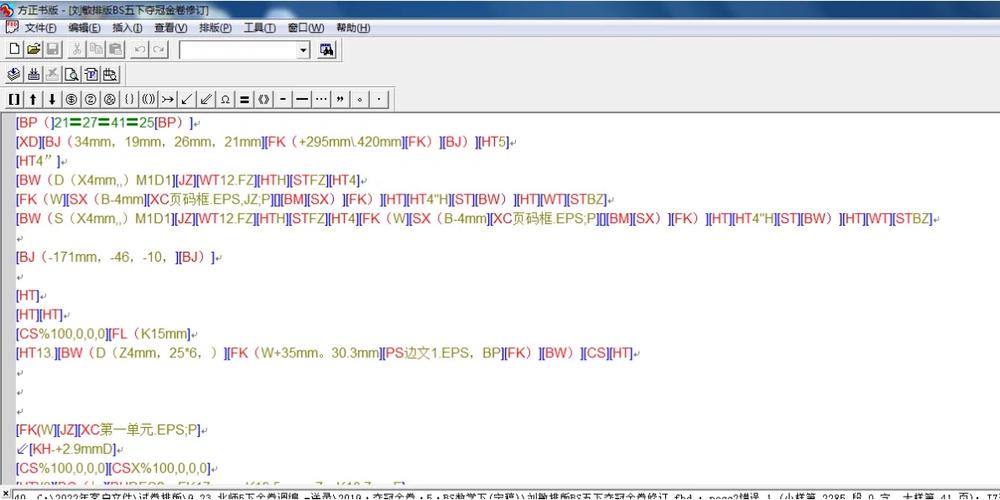The image size is (1000, 500).
Task: Click the up arrow toolbar icon
Action: (33, 99)
